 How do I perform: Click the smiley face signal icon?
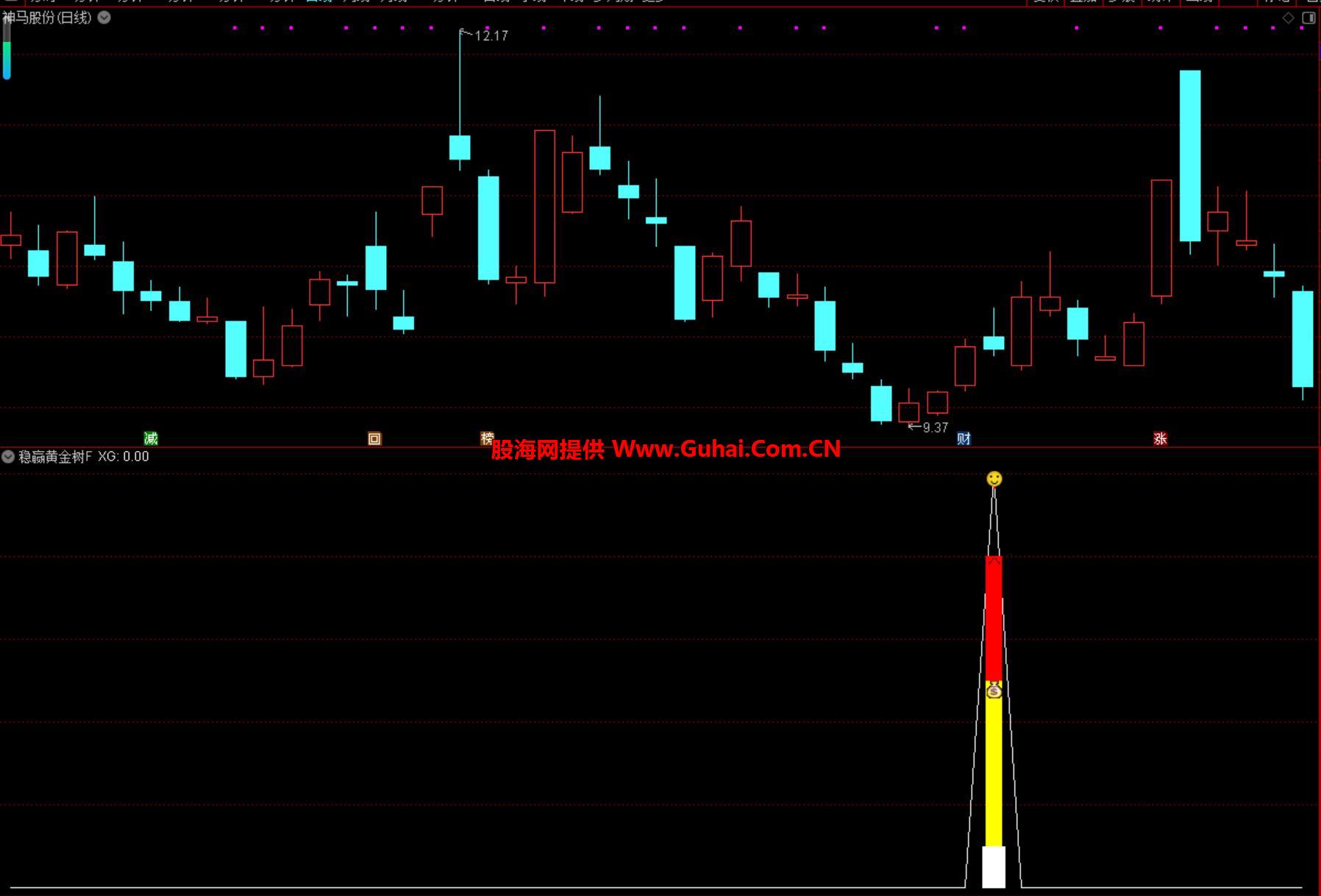994,479
